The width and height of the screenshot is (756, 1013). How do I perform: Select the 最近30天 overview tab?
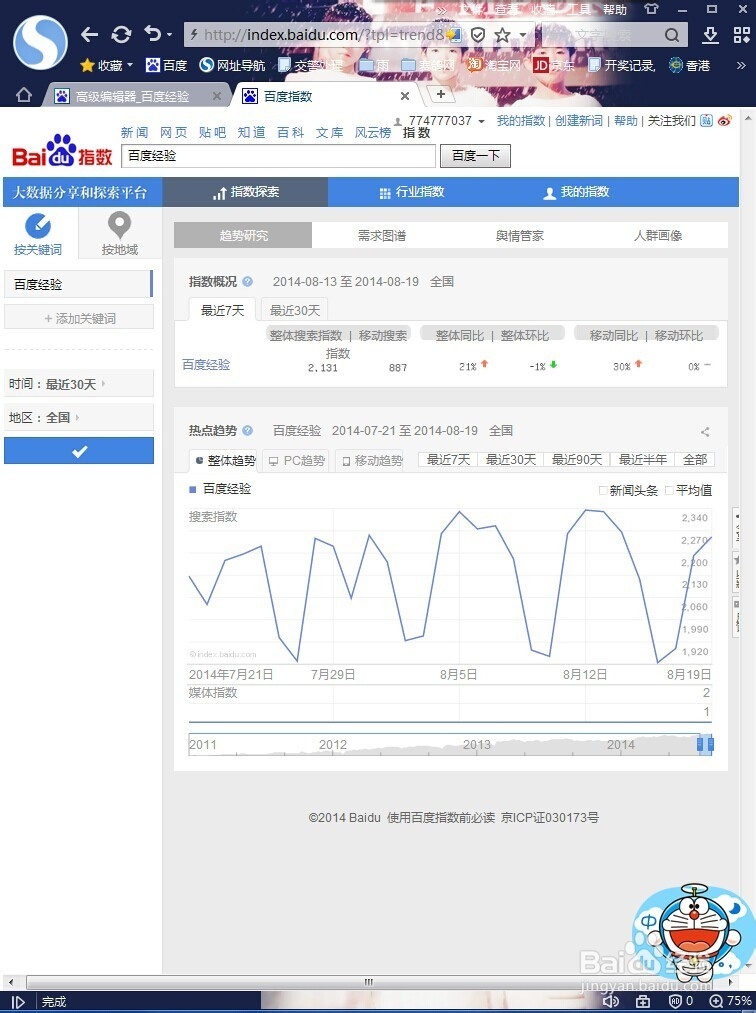[295, 310]
